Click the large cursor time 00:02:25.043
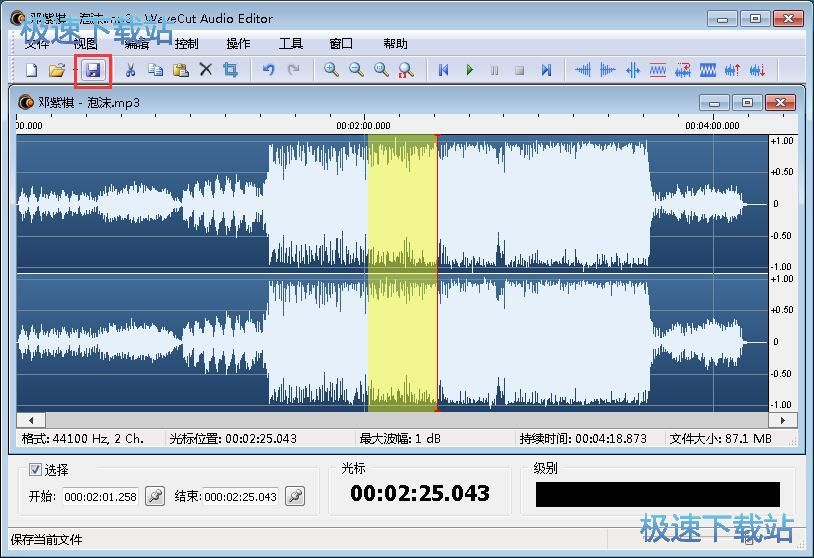 [x=420, y=493]
